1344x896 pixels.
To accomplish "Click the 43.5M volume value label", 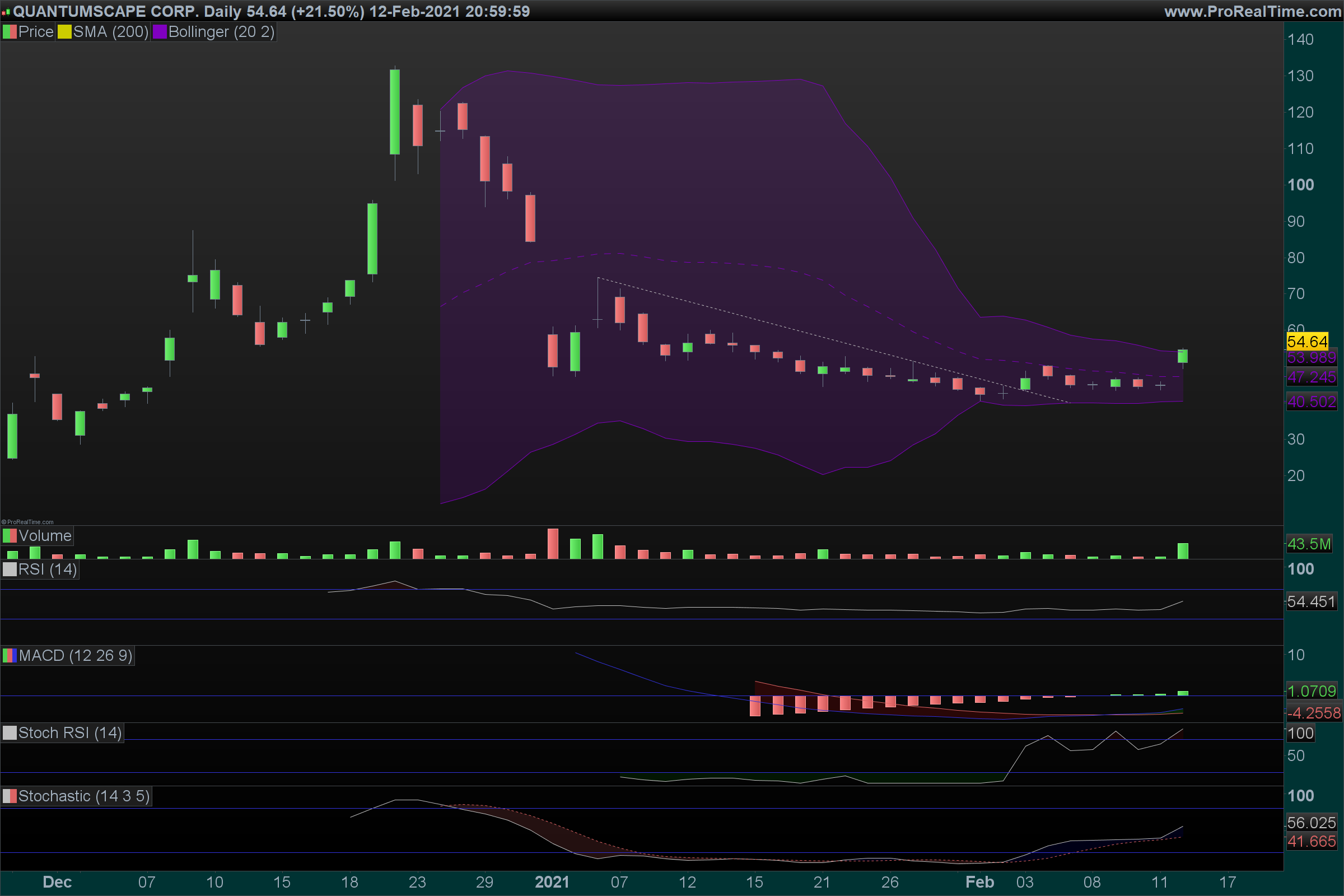I will [1309, 544].
